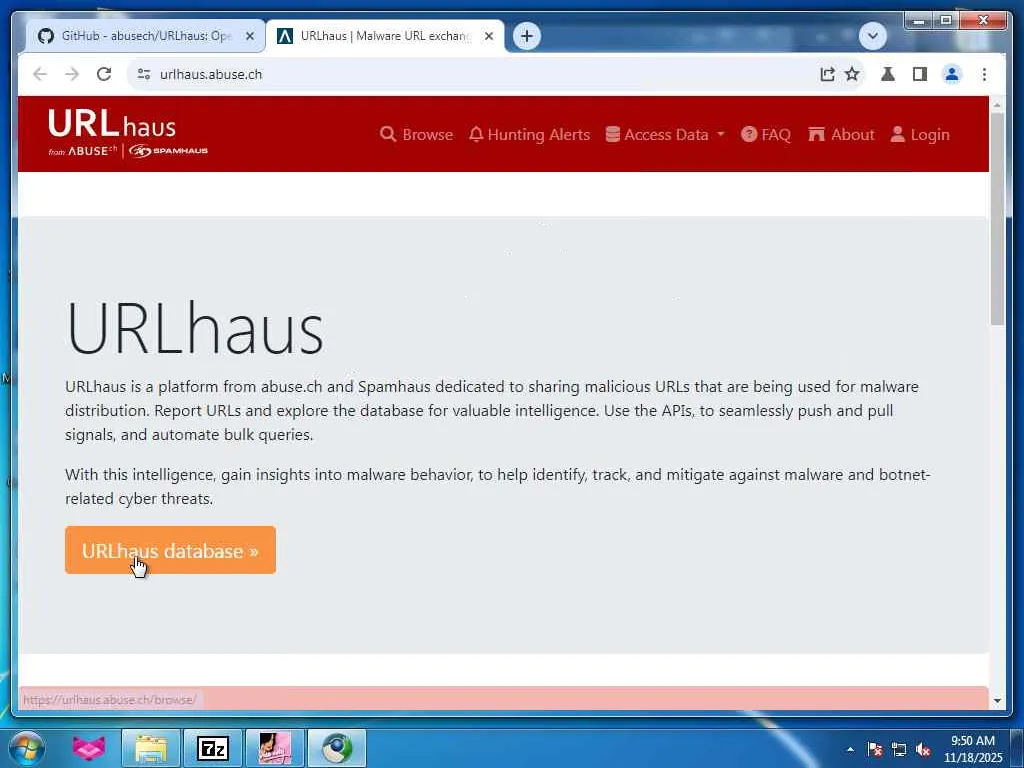Open the pink cat app in taskbar
Image resolution: width=1024 pixels, height=768 pixels.
click(89, 748)
